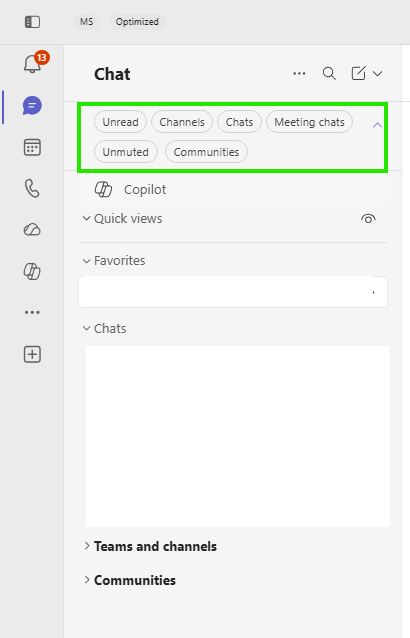The height and width of the screenshot is (638, 410).
Task: Open the Copilot app in sidebar
Action: click(32, 271)
